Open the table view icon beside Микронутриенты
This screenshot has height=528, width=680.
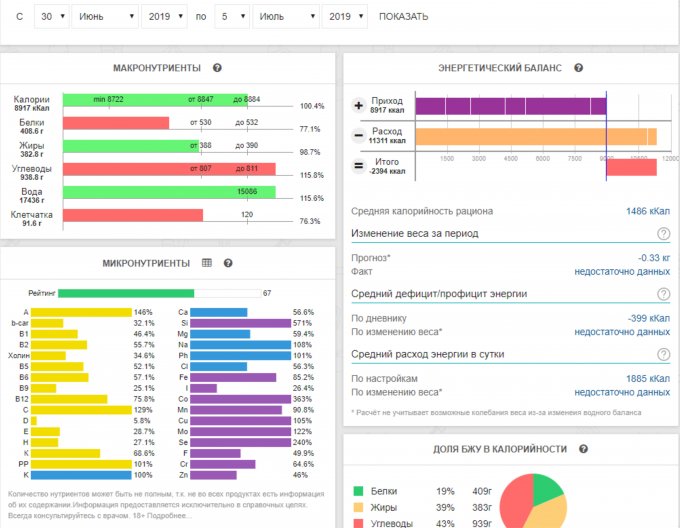coord(207,263)
